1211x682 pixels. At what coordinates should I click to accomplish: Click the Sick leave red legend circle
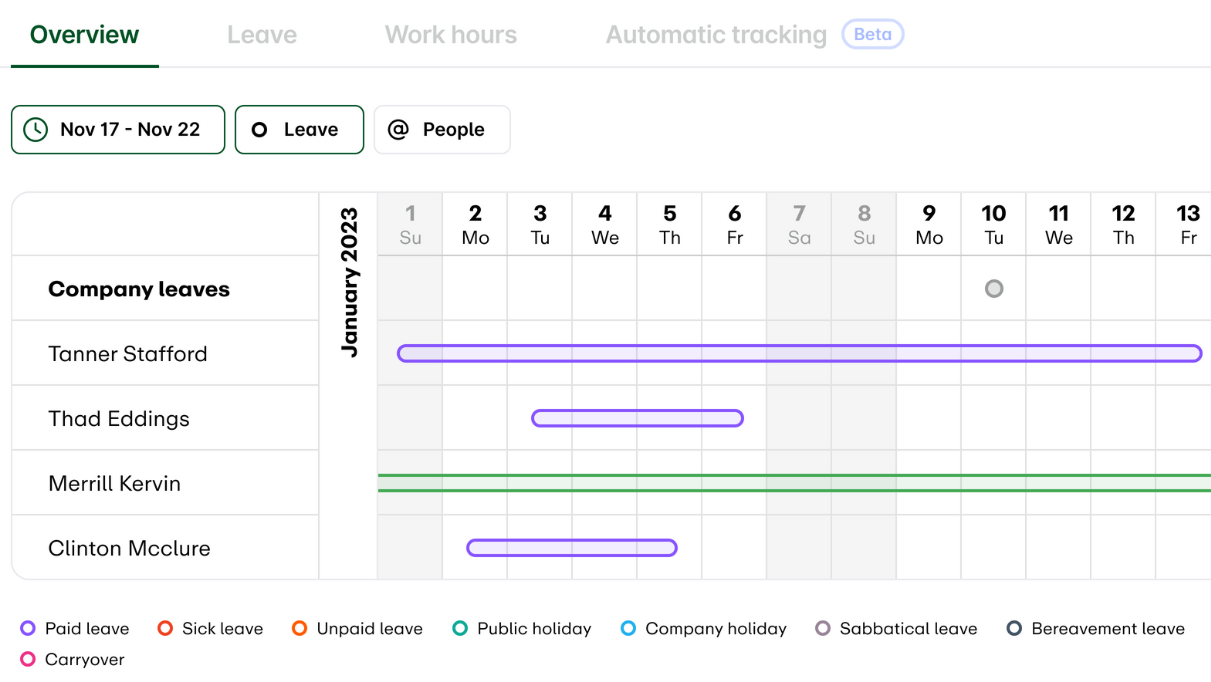click(166, 629)
